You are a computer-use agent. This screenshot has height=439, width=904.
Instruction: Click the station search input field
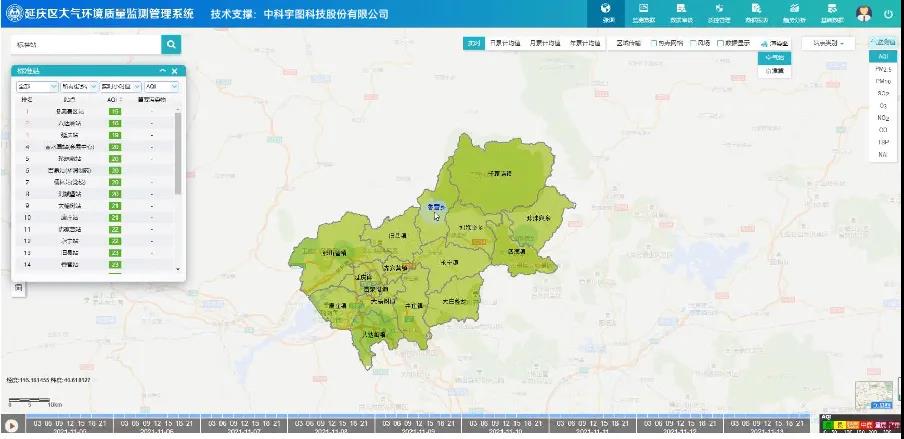pyautogui.click(x=86, y=44)
